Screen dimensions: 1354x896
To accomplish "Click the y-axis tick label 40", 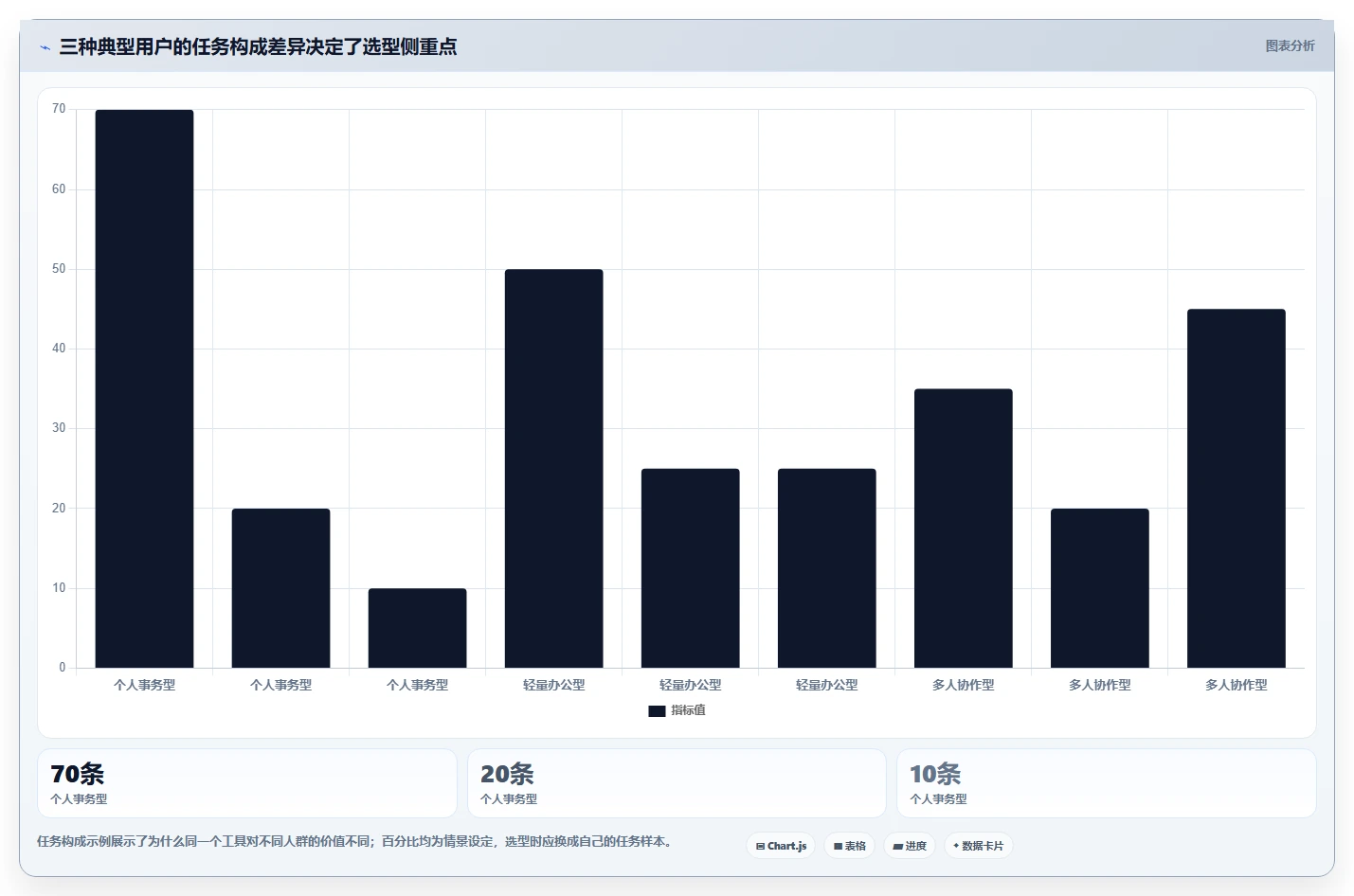I will (59, 349).
